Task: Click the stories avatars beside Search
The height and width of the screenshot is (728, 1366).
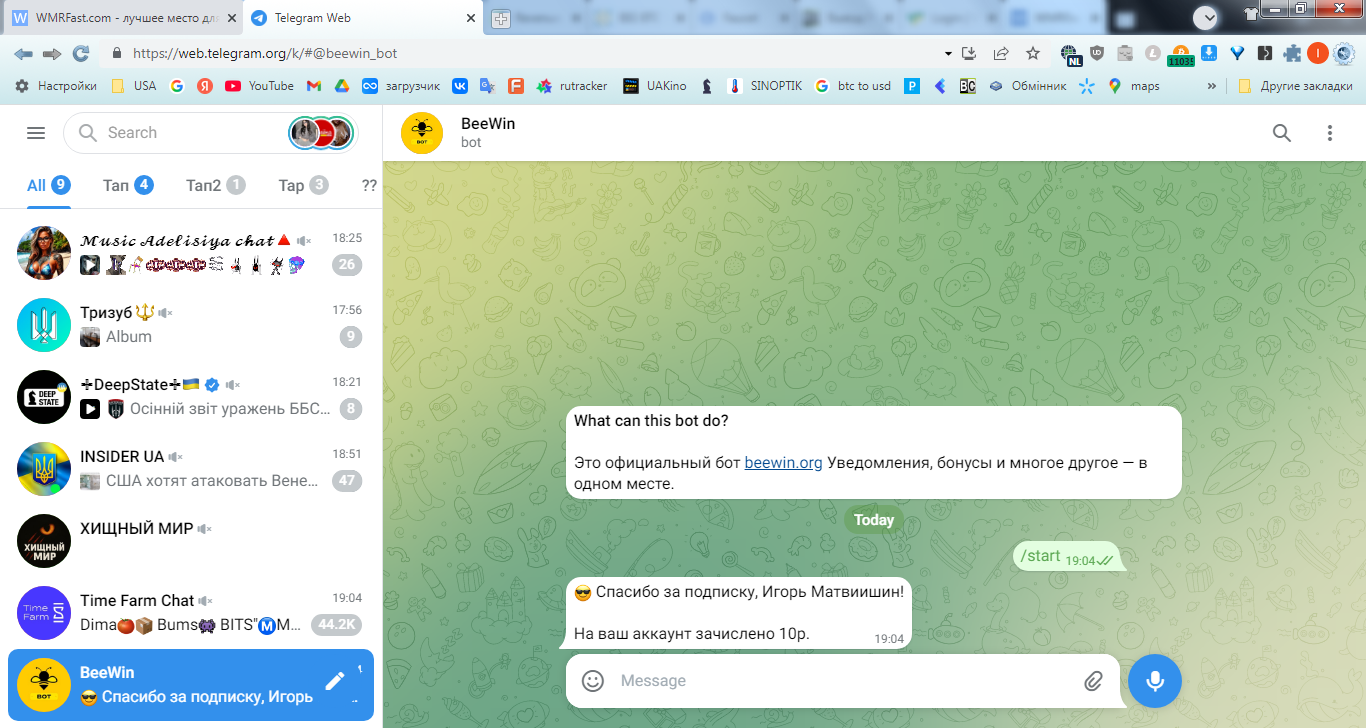Action: point(321,133)
